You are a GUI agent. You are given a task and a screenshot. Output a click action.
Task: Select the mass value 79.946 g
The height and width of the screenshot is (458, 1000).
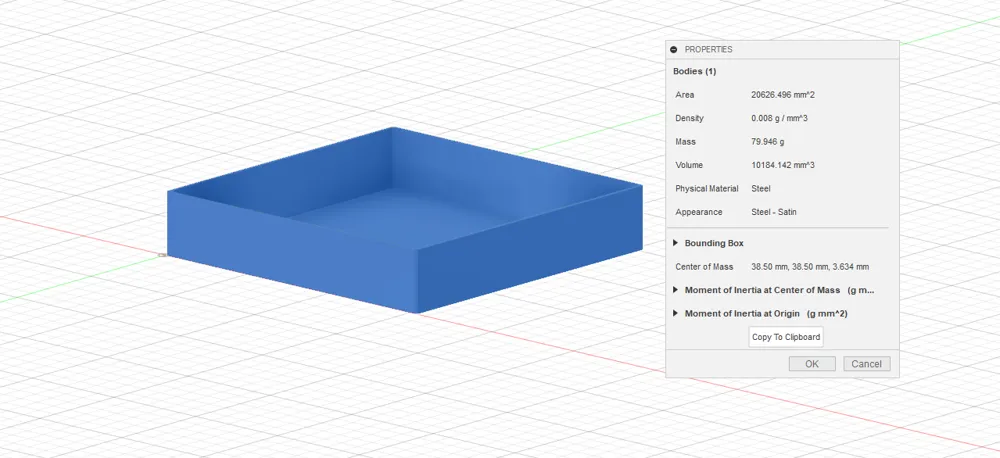[768, 142]
